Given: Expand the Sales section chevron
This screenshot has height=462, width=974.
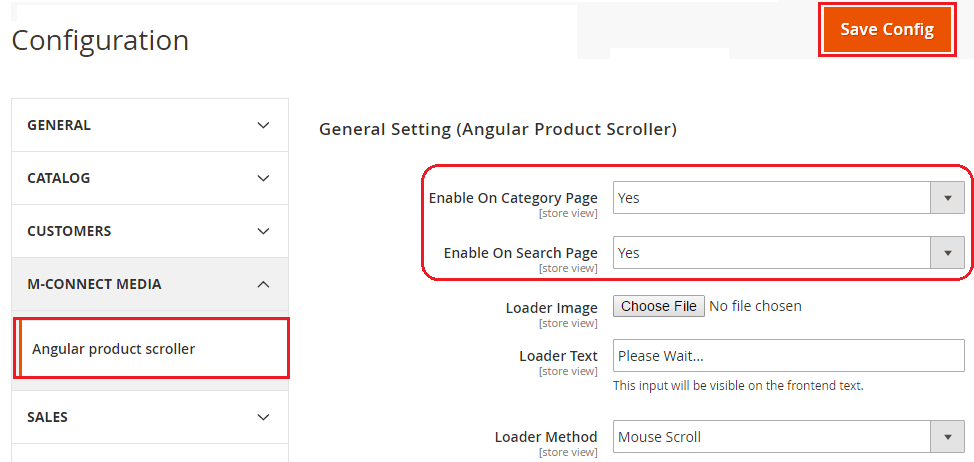Looking at the screenshot, I should (263, 417).
